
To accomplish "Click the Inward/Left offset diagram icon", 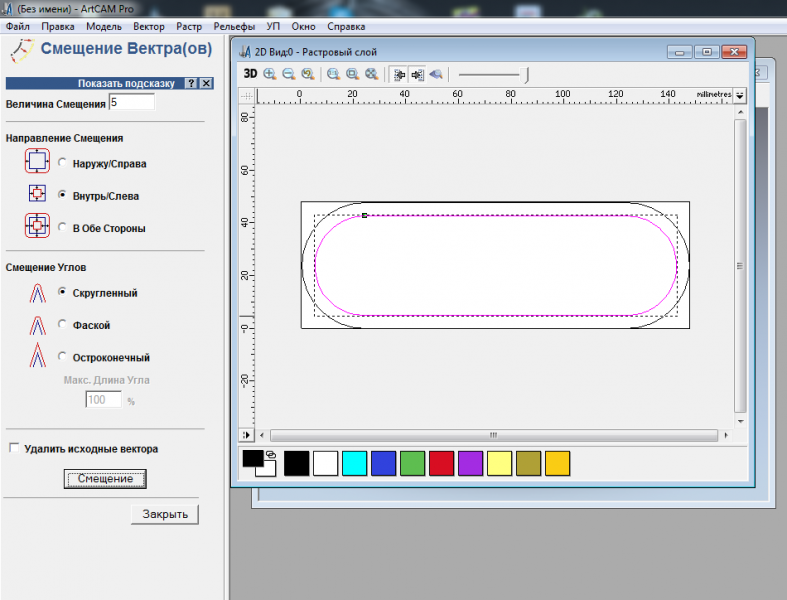I will point(37,193).
